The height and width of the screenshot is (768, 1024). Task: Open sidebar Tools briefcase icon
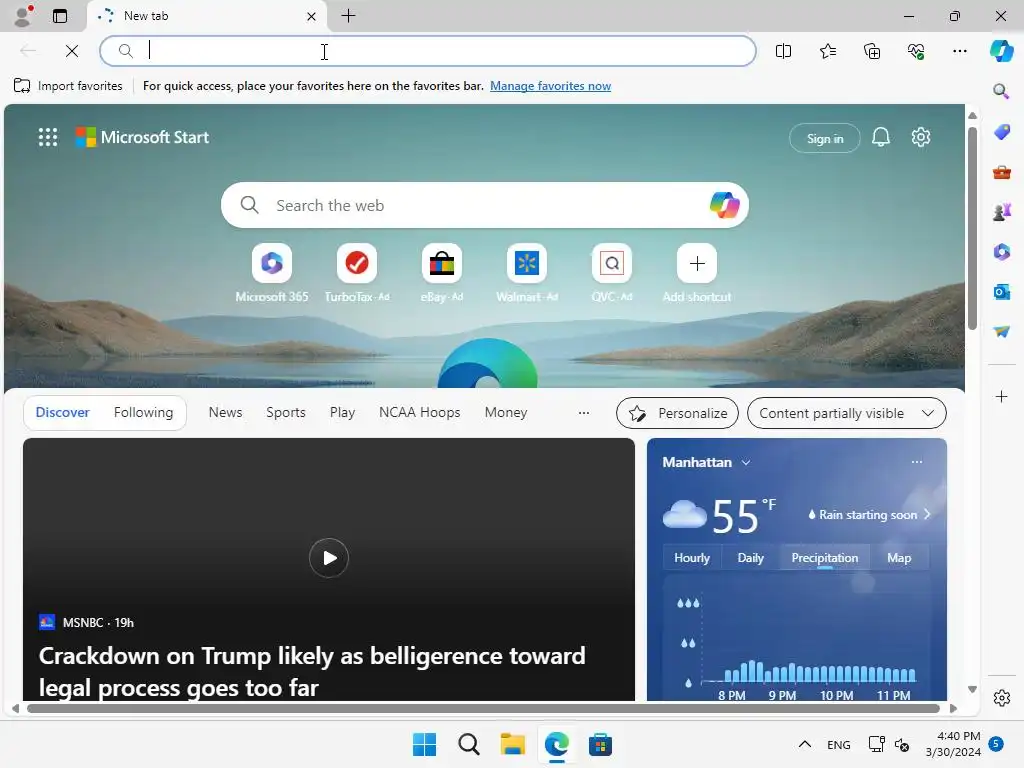(x=1001, y=172)
